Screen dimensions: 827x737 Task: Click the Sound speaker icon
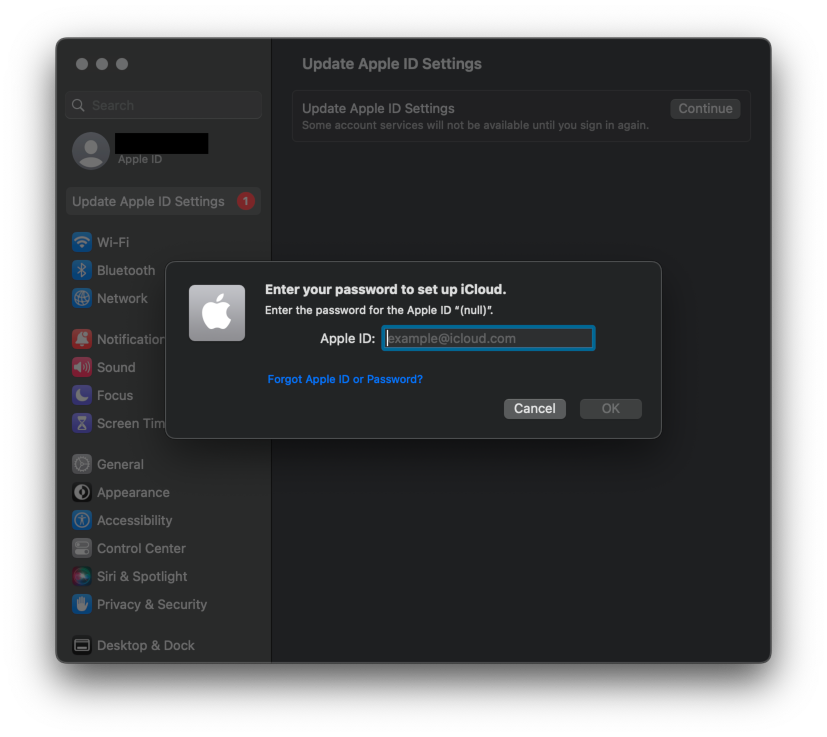pyautogui.click(x=81, y=367)
